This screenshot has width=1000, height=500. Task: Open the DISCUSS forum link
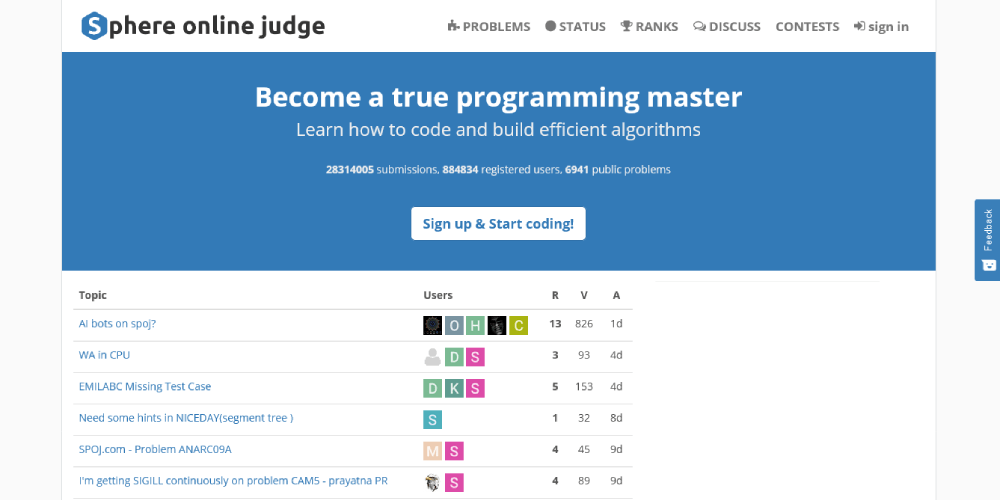pos(727,27)
